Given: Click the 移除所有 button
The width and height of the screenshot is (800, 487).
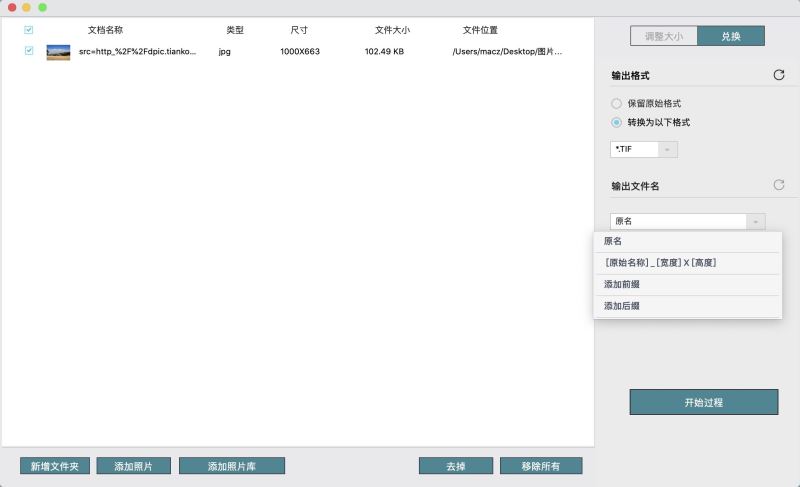Looking at the screenshot, I should click(541, 466).
